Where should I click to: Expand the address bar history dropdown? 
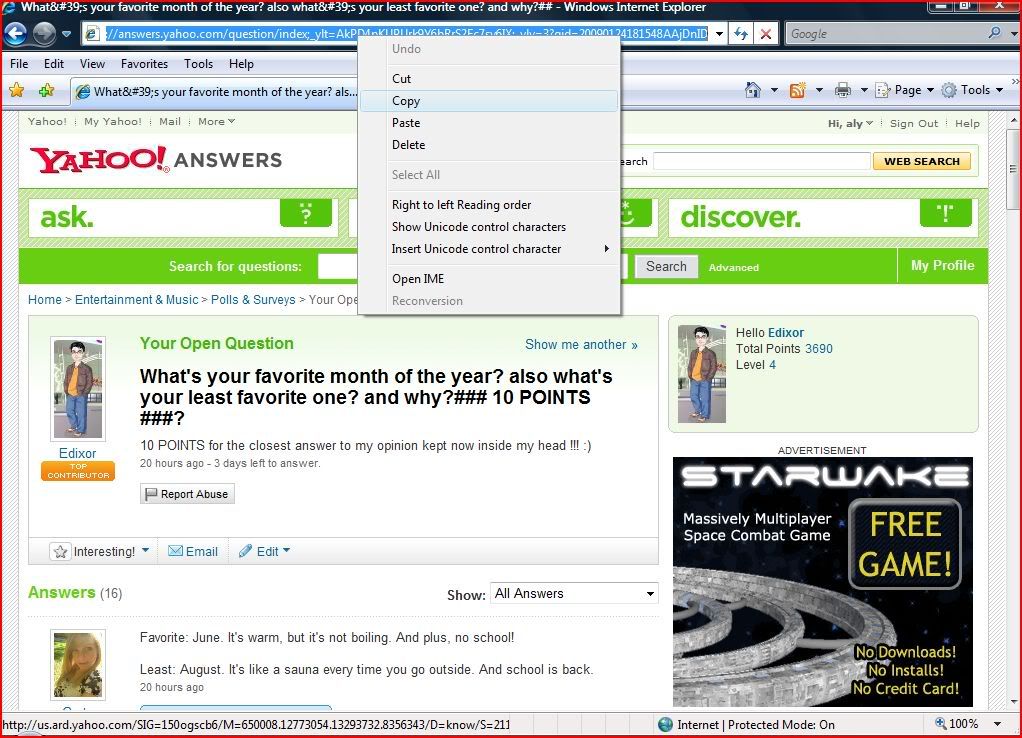pos(719,34)
